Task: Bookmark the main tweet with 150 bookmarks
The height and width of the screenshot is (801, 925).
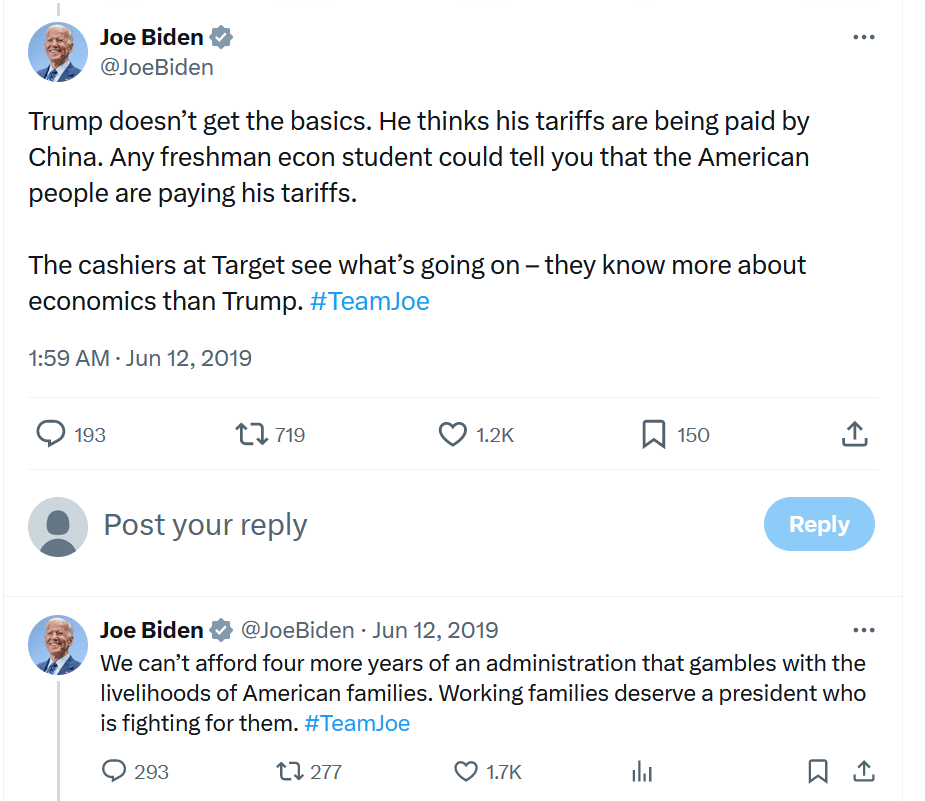Action: (653, 434)
